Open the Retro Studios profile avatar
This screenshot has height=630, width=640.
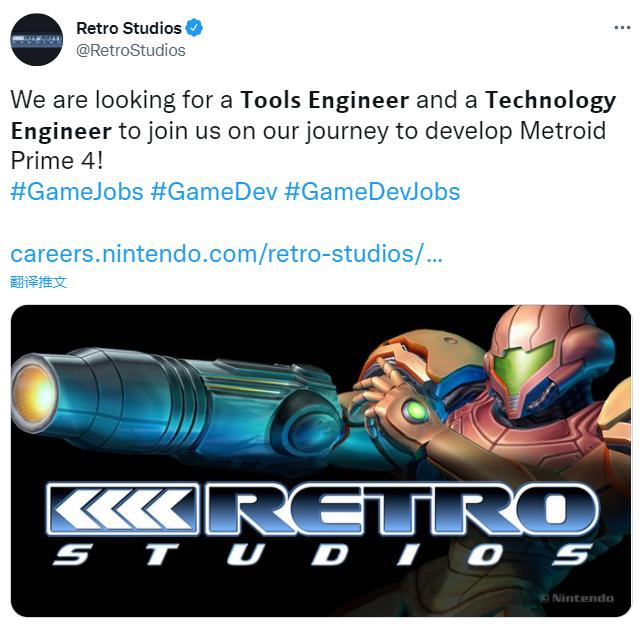(37, 40)
